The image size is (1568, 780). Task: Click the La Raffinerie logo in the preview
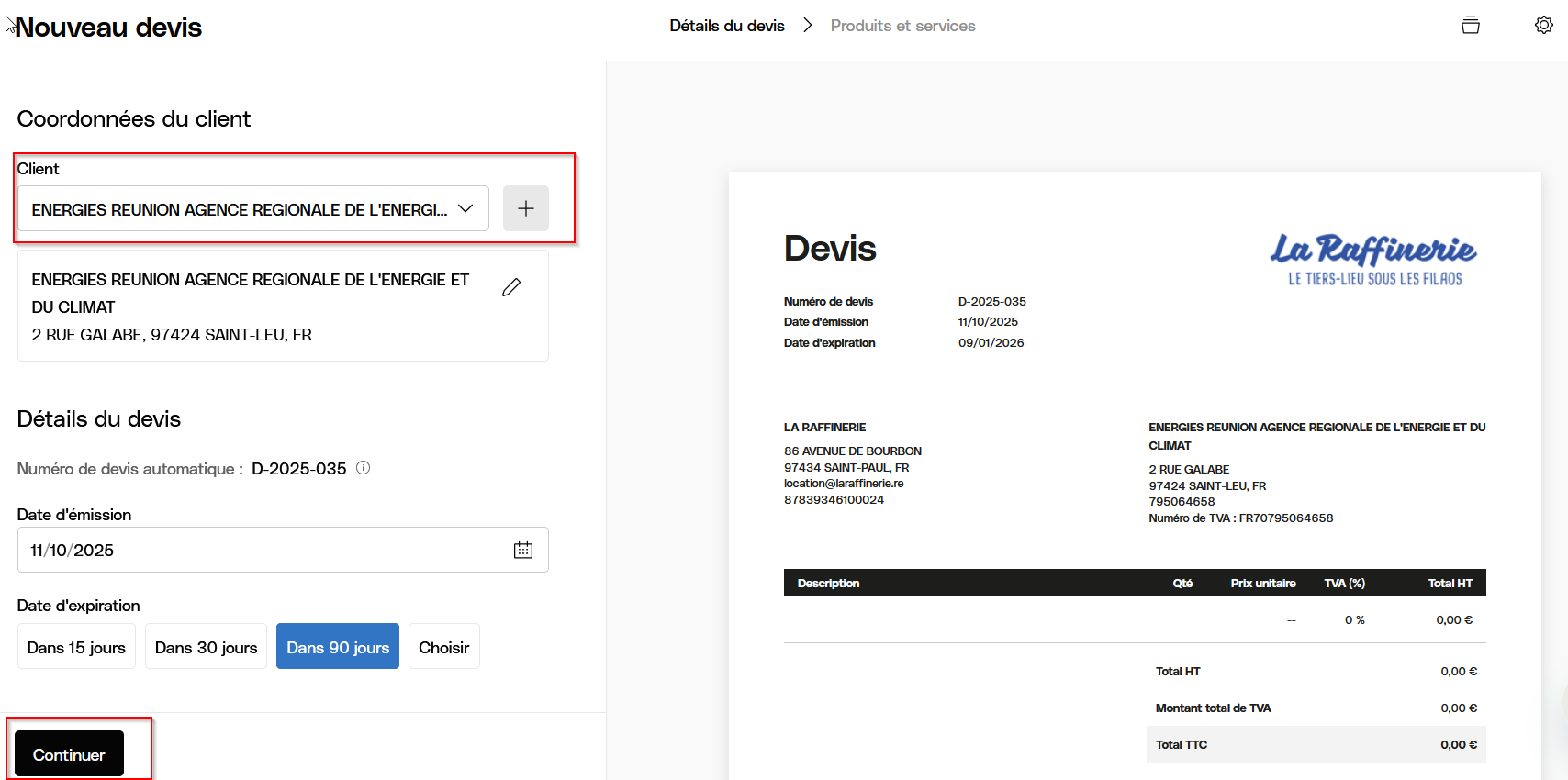tap(1372, 259)
